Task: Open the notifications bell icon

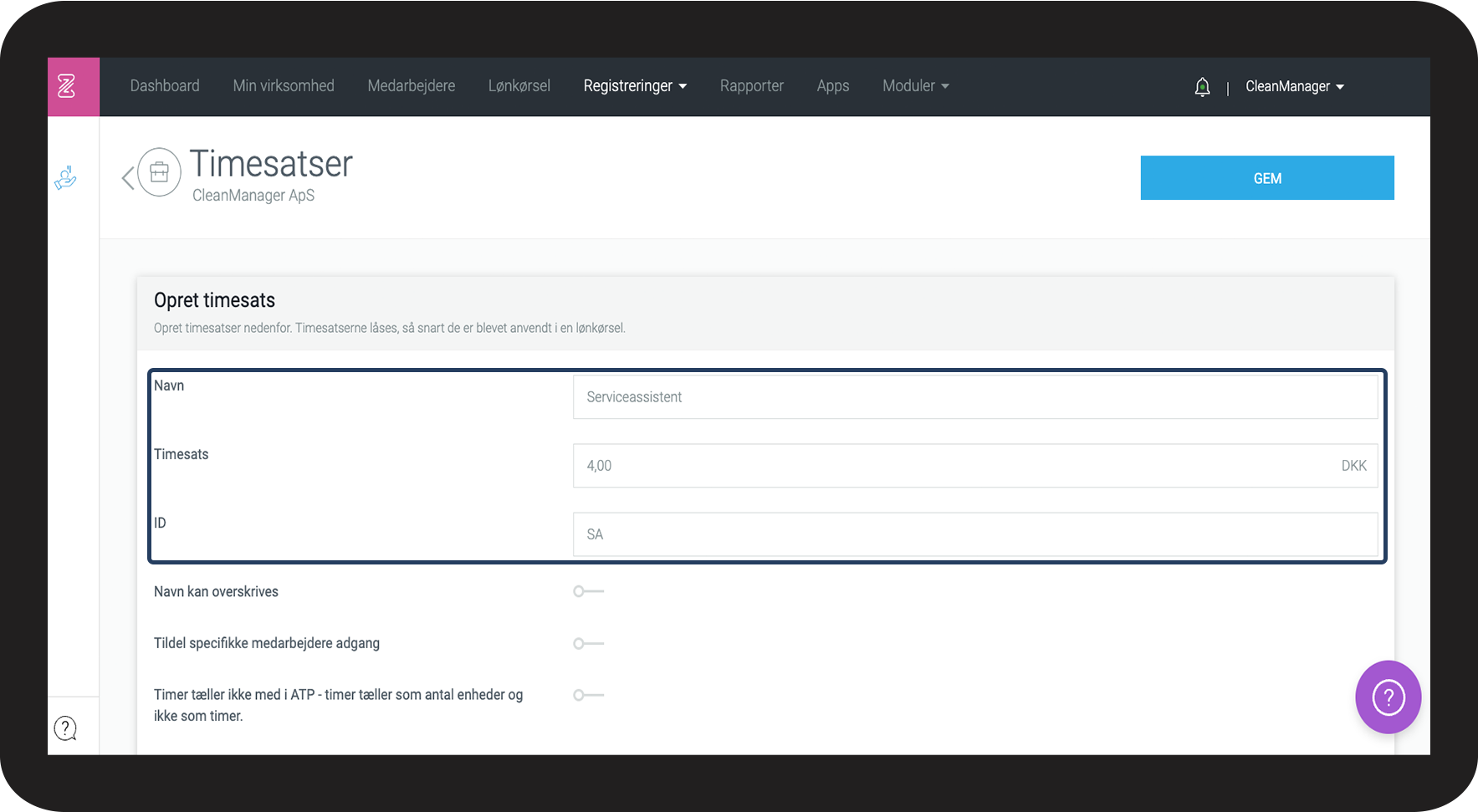Action: 1202,87
